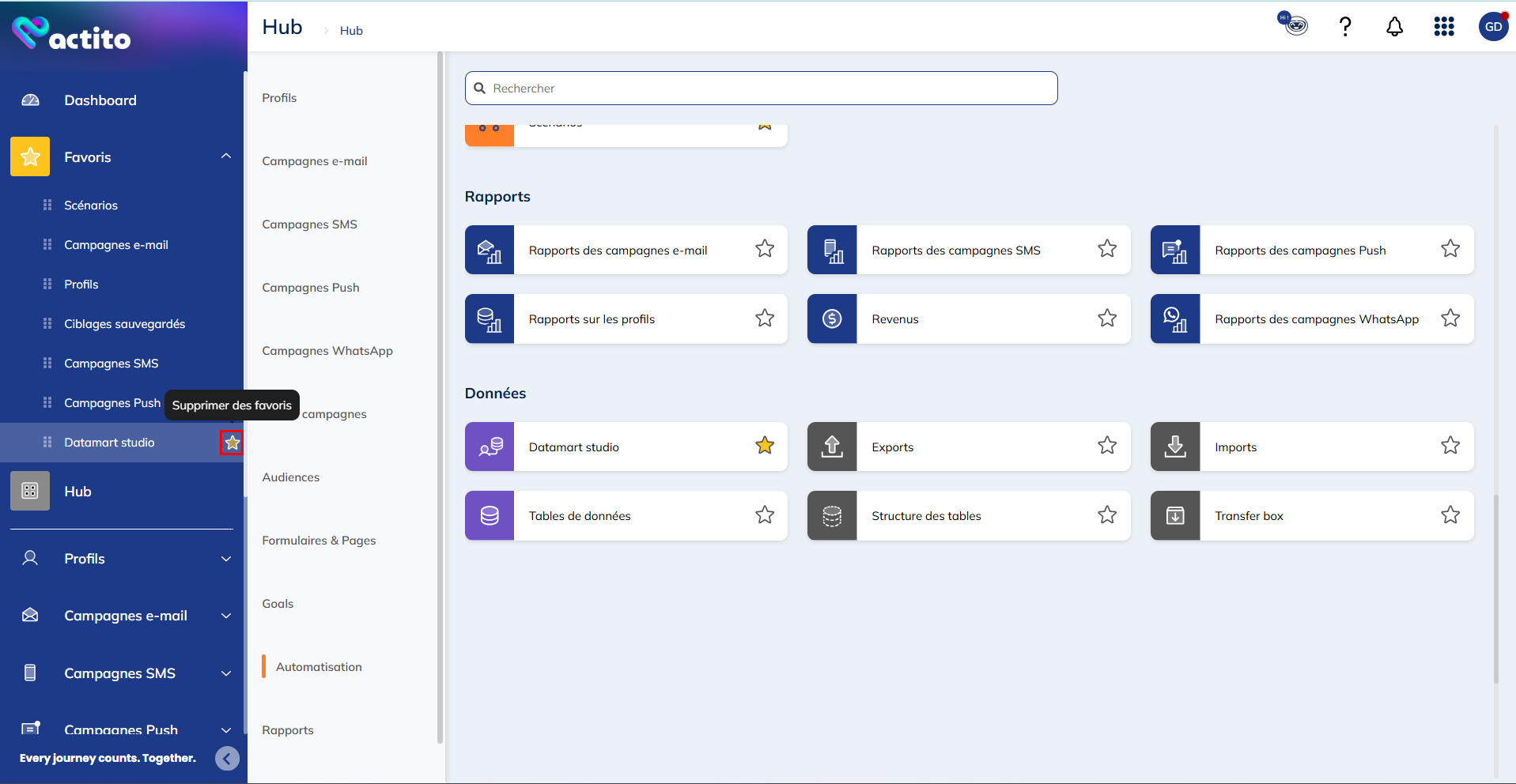Image resolution: width=1516 pixels, height=784 pixels.
Task: Open the Dashboard link in sidebar
Action: (x=100, y=100)
